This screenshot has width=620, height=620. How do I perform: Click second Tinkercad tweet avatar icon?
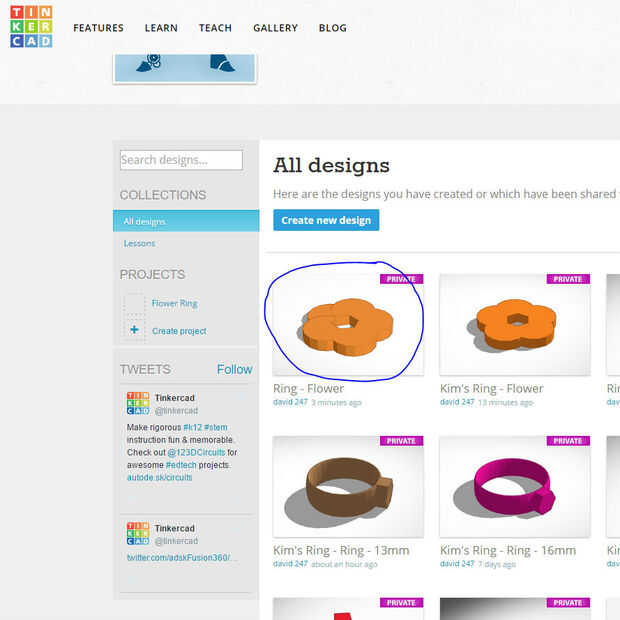coord(138,533)
